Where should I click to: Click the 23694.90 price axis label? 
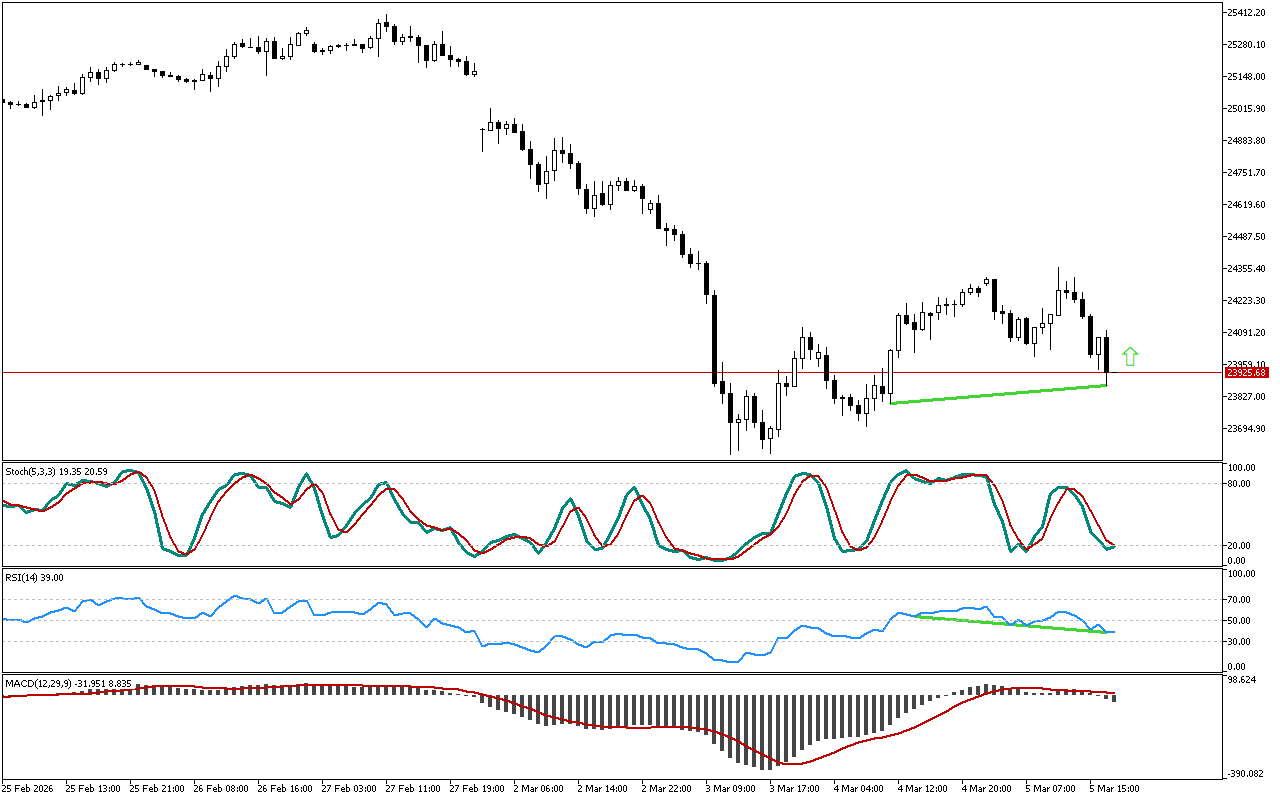point(1247,429)
